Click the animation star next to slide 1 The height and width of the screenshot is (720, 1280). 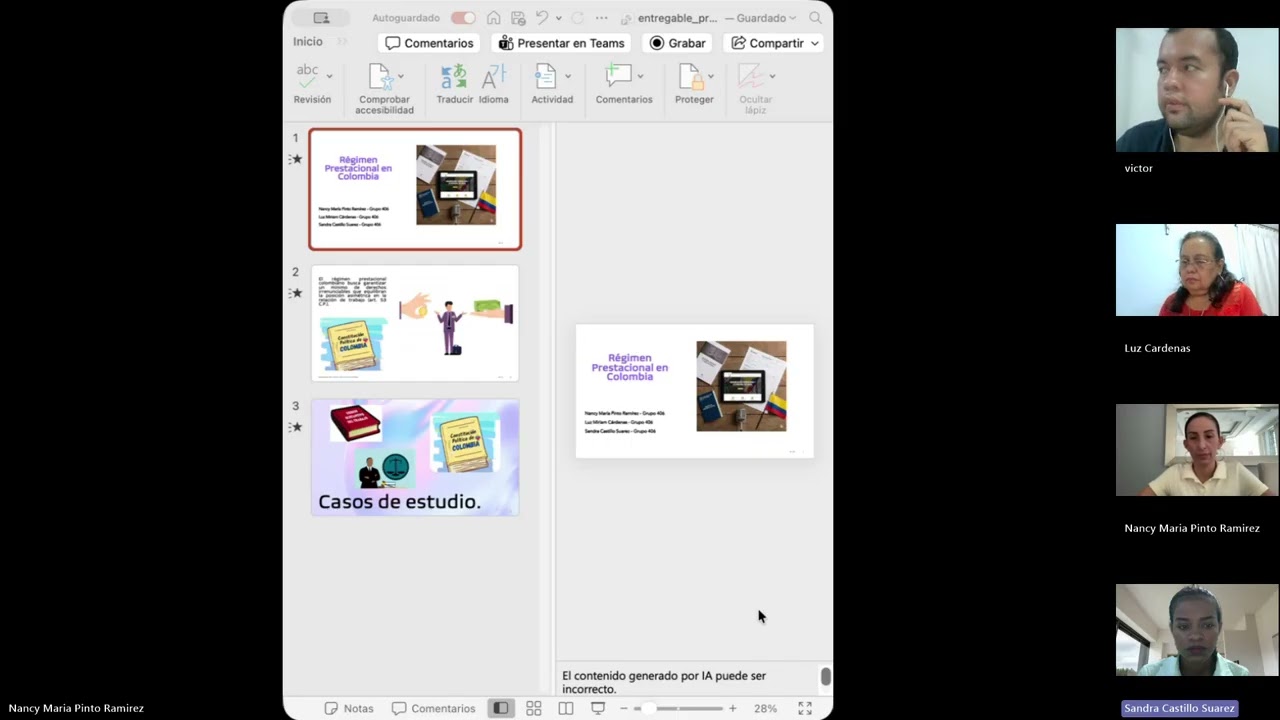pos(296,159)
